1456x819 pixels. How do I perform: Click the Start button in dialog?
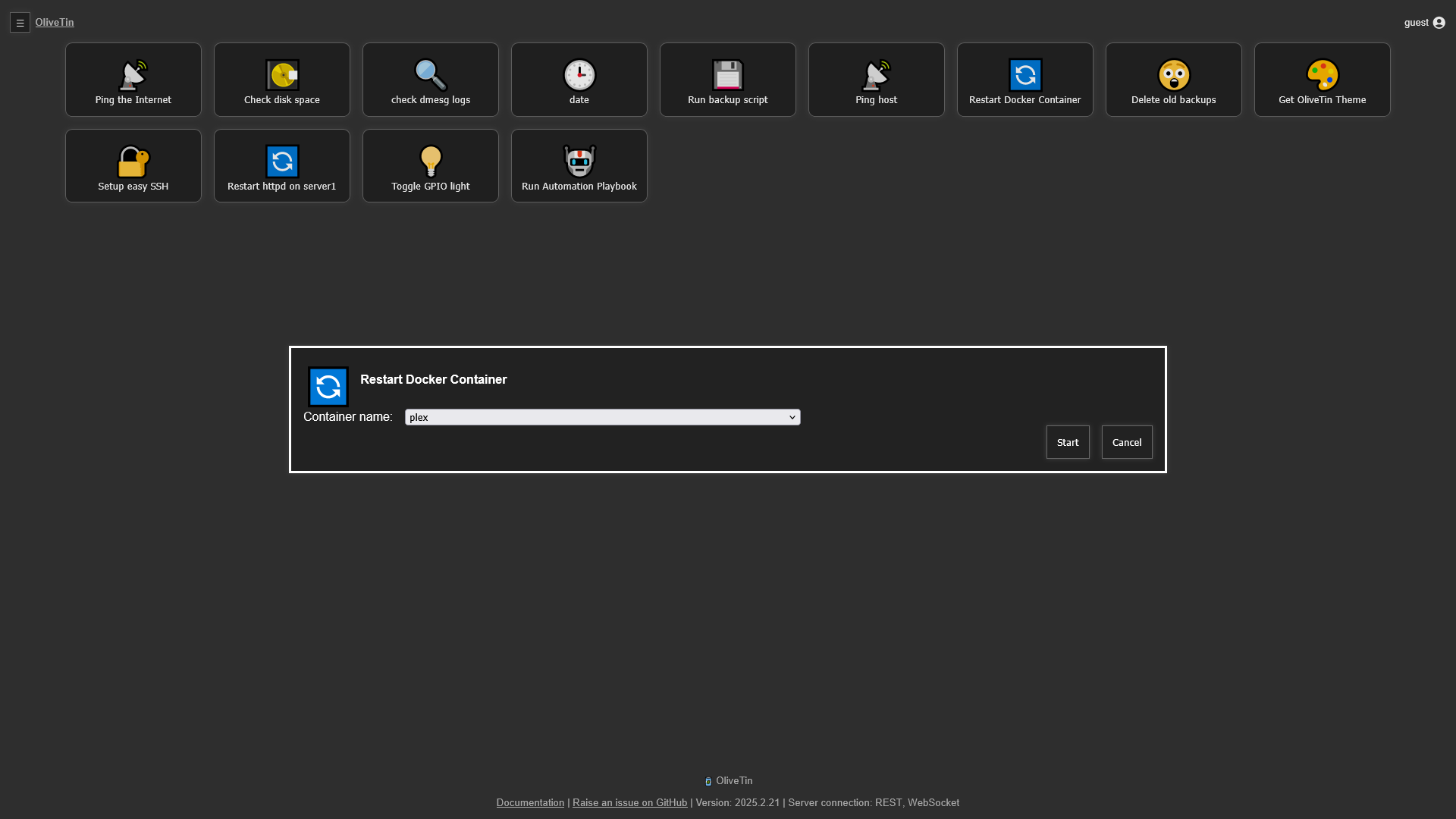(1068, 442)
